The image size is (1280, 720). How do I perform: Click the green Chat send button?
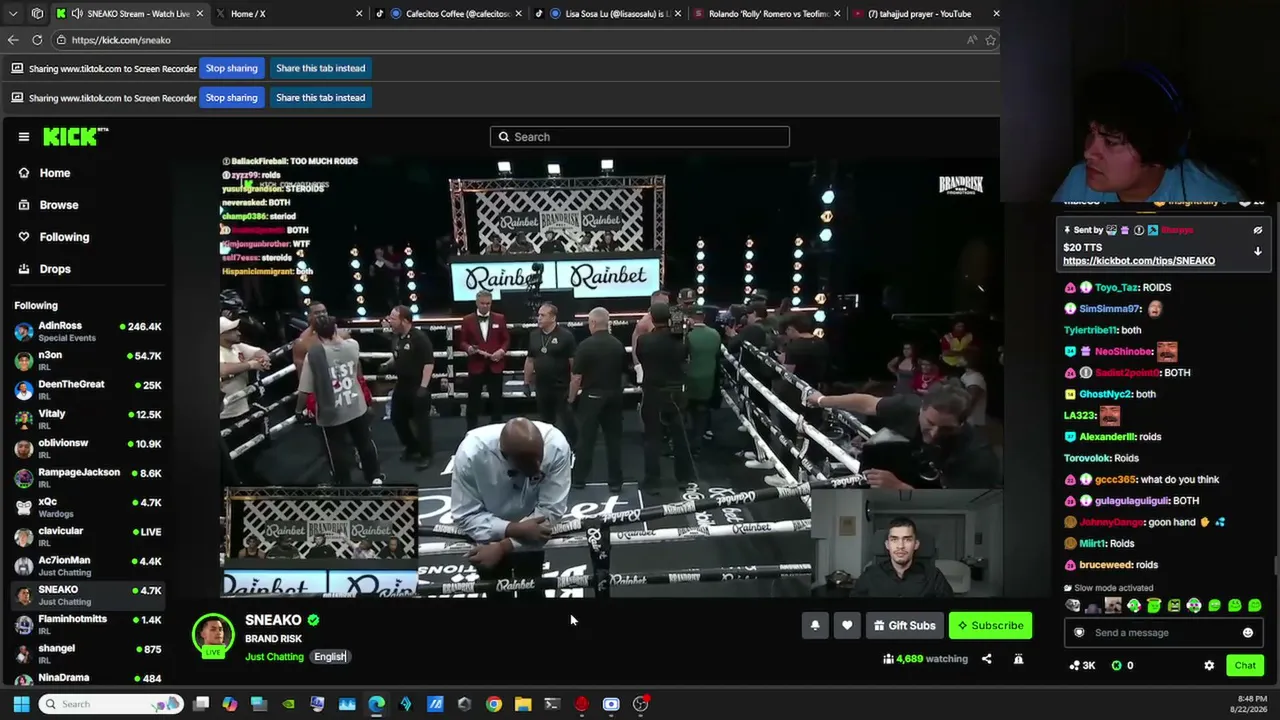coord(1245,666)
